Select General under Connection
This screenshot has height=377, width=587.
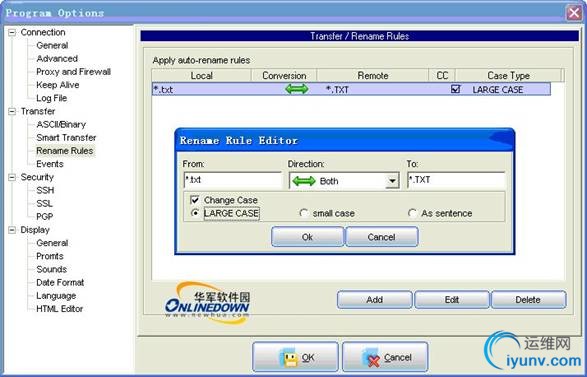(x=52, y=46)
